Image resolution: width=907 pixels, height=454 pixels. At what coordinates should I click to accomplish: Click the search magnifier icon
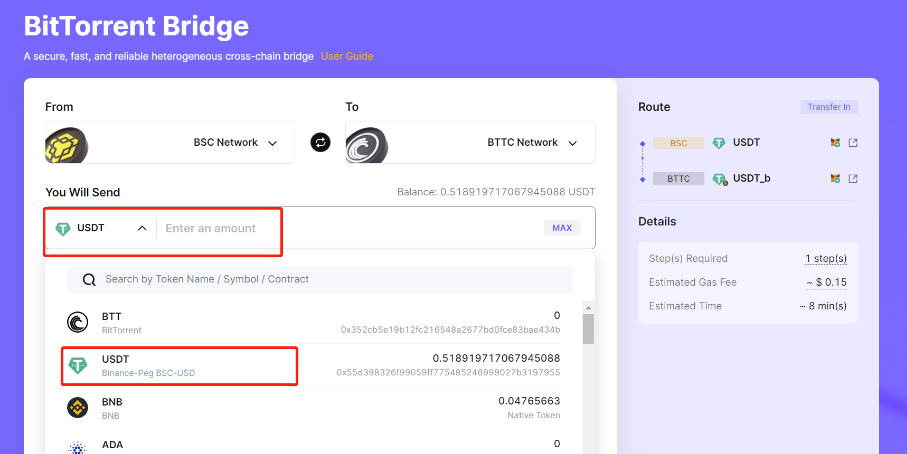tap(89, 280)
